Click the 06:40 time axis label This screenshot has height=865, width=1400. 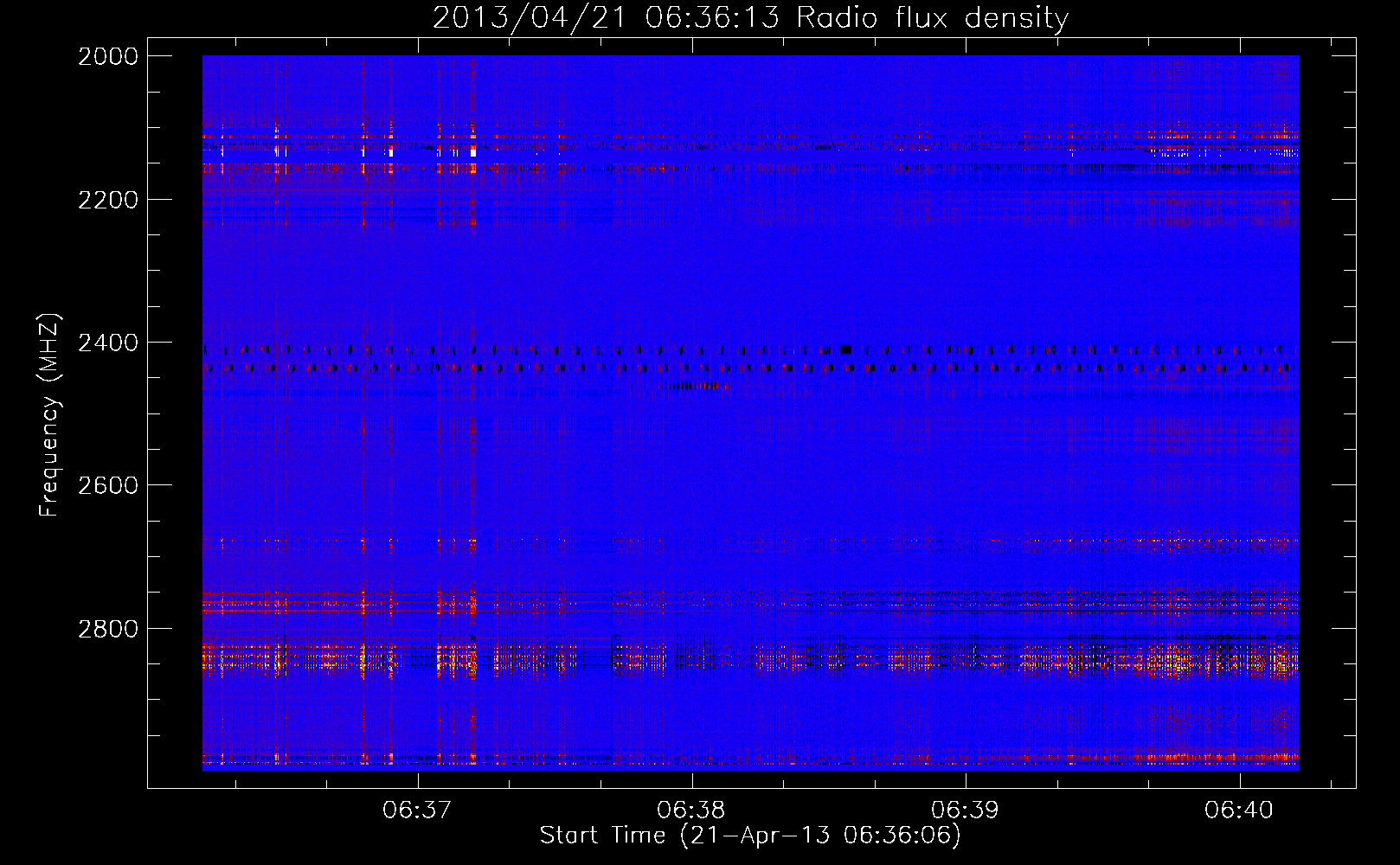click(x=1239, y=810)
